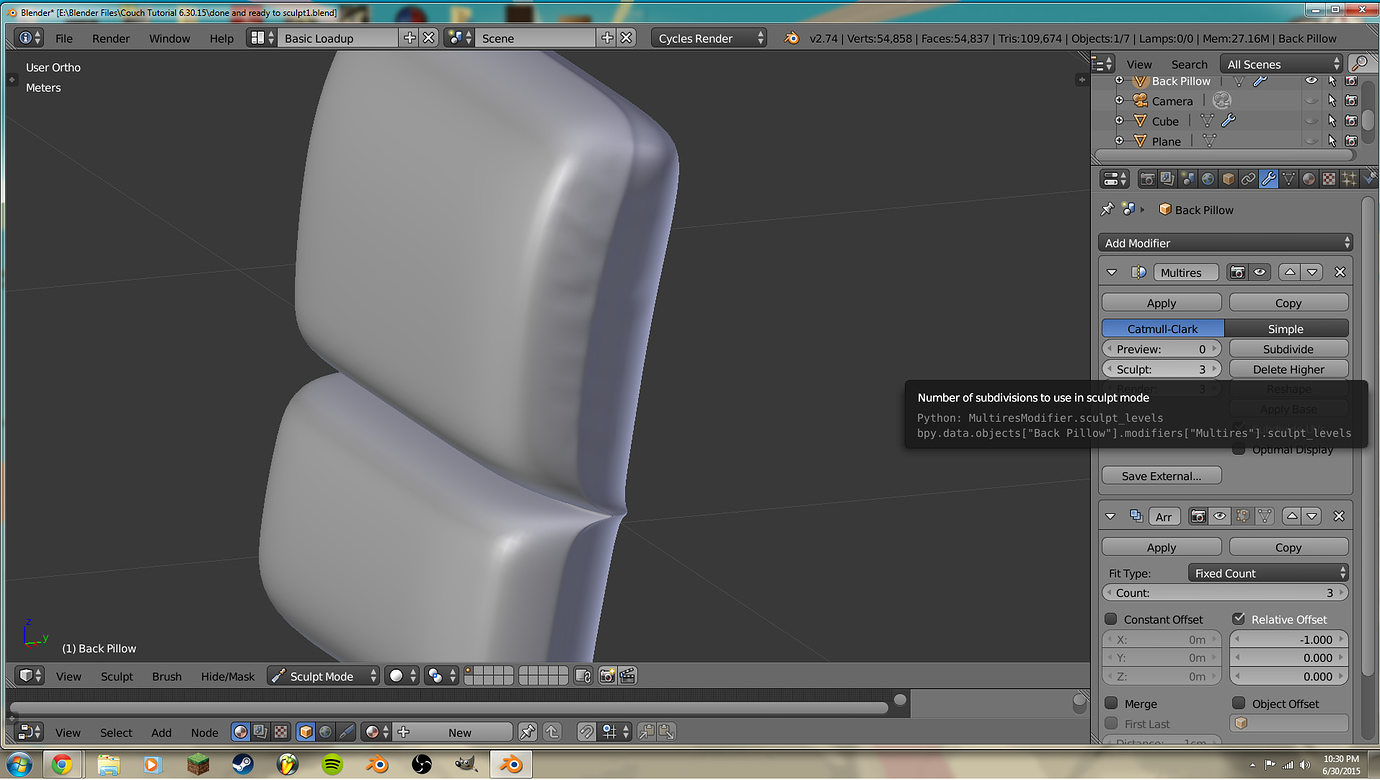Select world shader nodes globe icon
The width and height of the screenshot is (1380, 780).
coord(325,732)
